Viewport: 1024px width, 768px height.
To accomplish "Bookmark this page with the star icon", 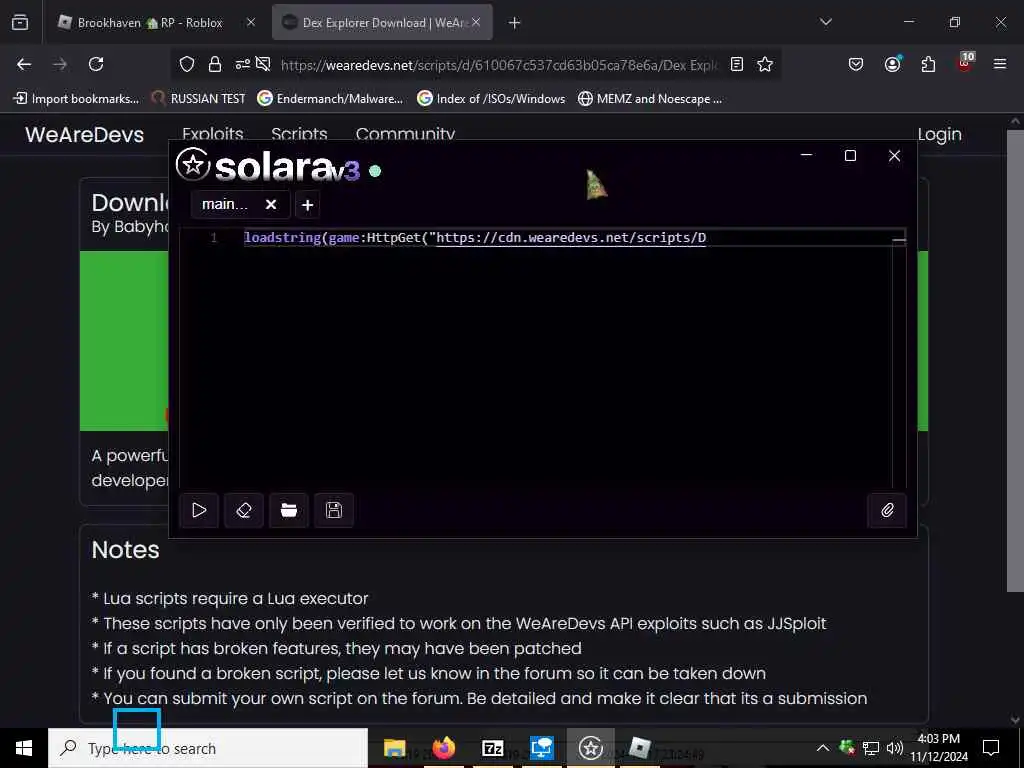I will click(x=765, y=64).
